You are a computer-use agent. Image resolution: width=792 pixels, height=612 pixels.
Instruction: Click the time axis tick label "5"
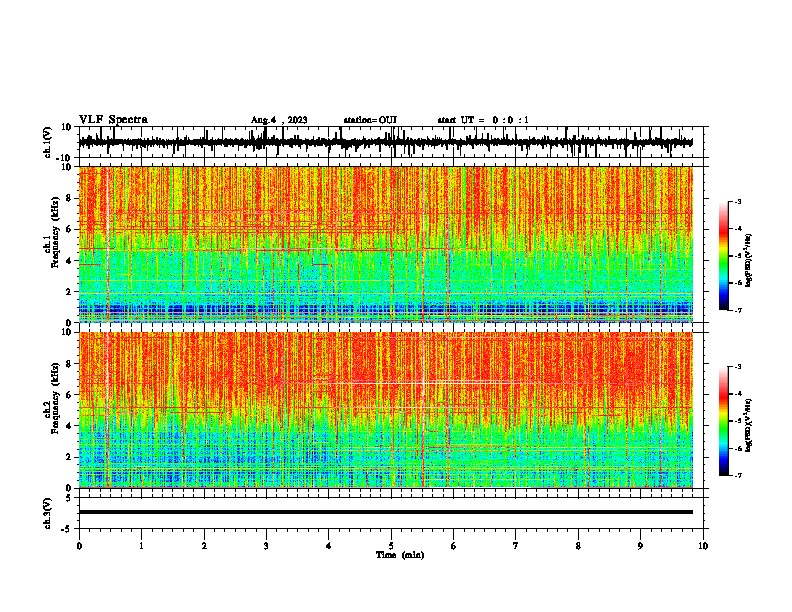coord(391,546)
